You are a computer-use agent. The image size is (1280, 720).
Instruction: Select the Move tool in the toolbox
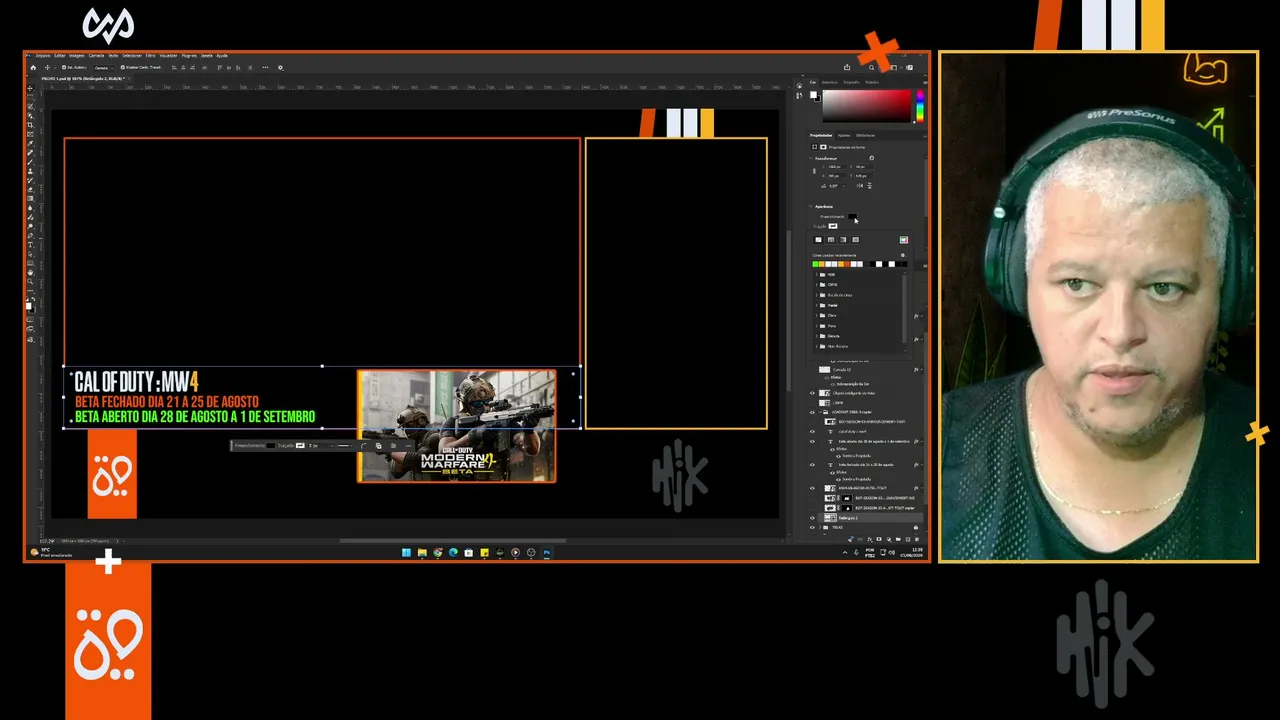coord(30,88)
